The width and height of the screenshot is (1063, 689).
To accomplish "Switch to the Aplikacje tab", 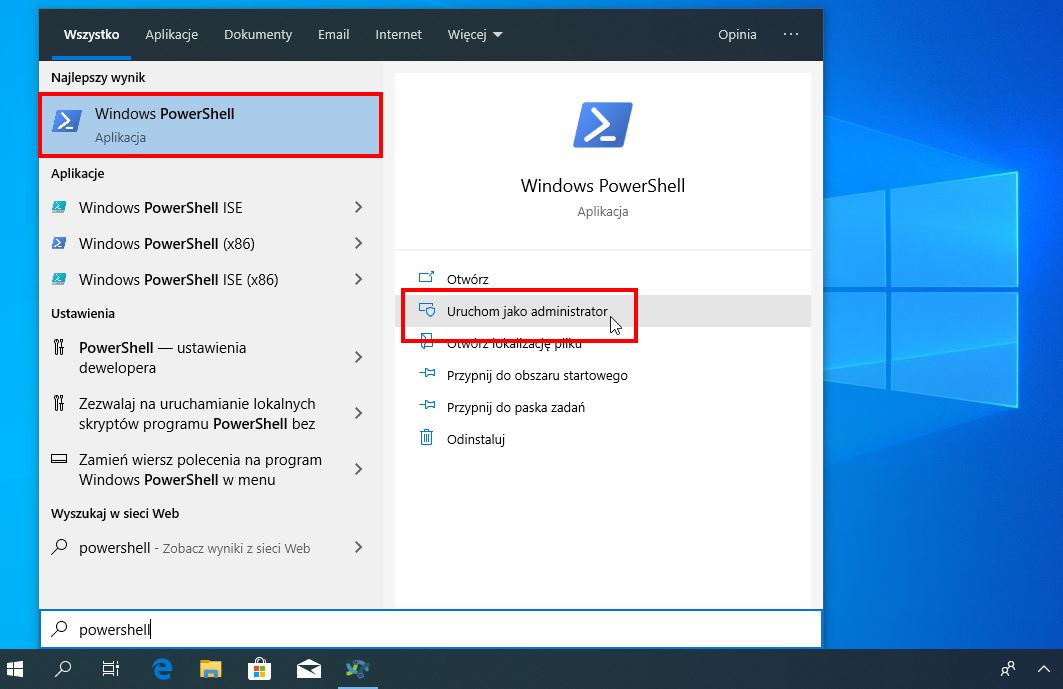I will point(172,35).
